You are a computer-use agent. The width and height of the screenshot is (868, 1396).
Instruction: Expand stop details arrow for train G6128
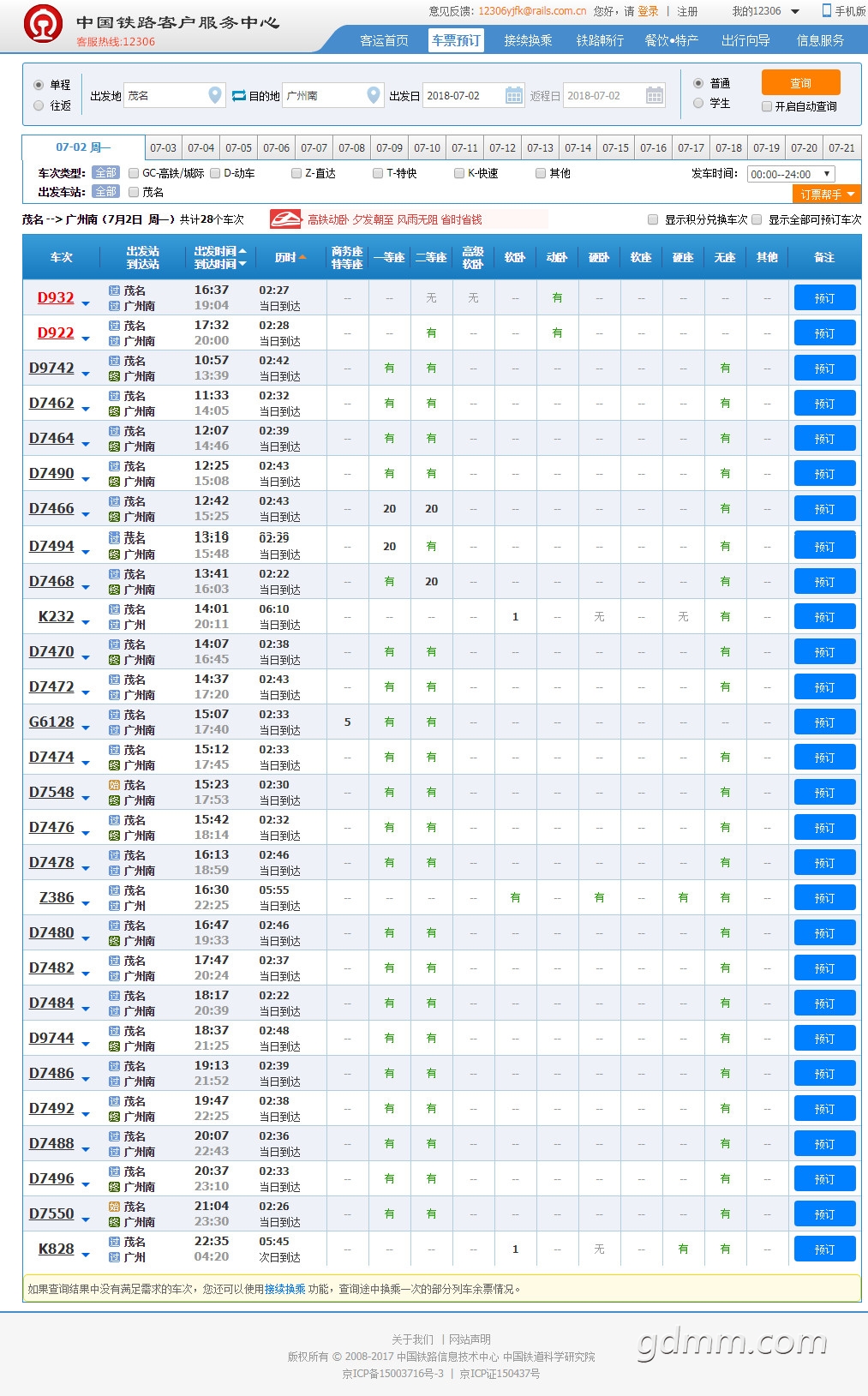coord(86,727)
